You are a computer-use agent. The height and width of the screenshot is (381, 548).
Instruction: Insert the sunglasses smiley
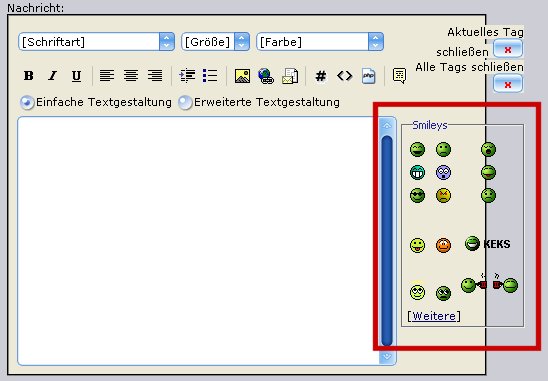[x=417, y=195]
